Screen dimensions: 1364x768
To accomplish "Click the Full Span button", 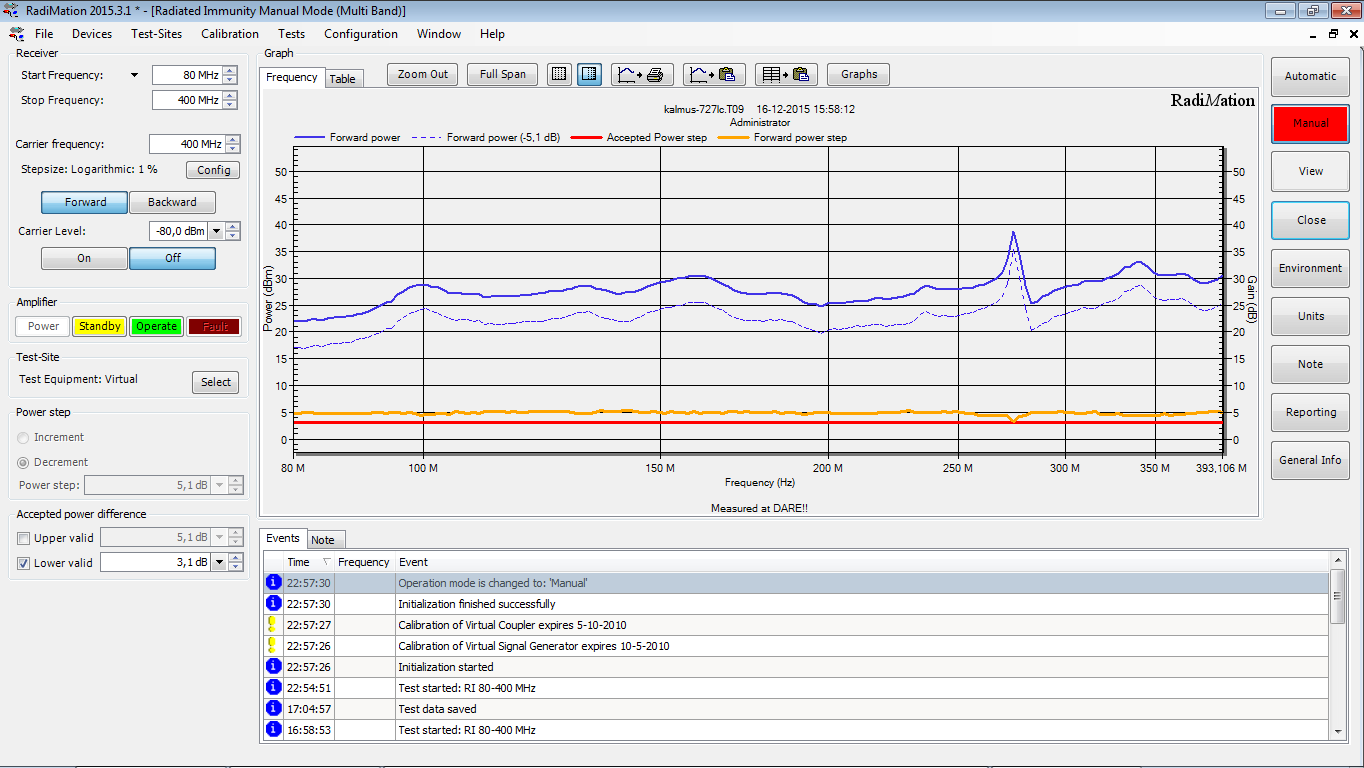I will (503, 74).
